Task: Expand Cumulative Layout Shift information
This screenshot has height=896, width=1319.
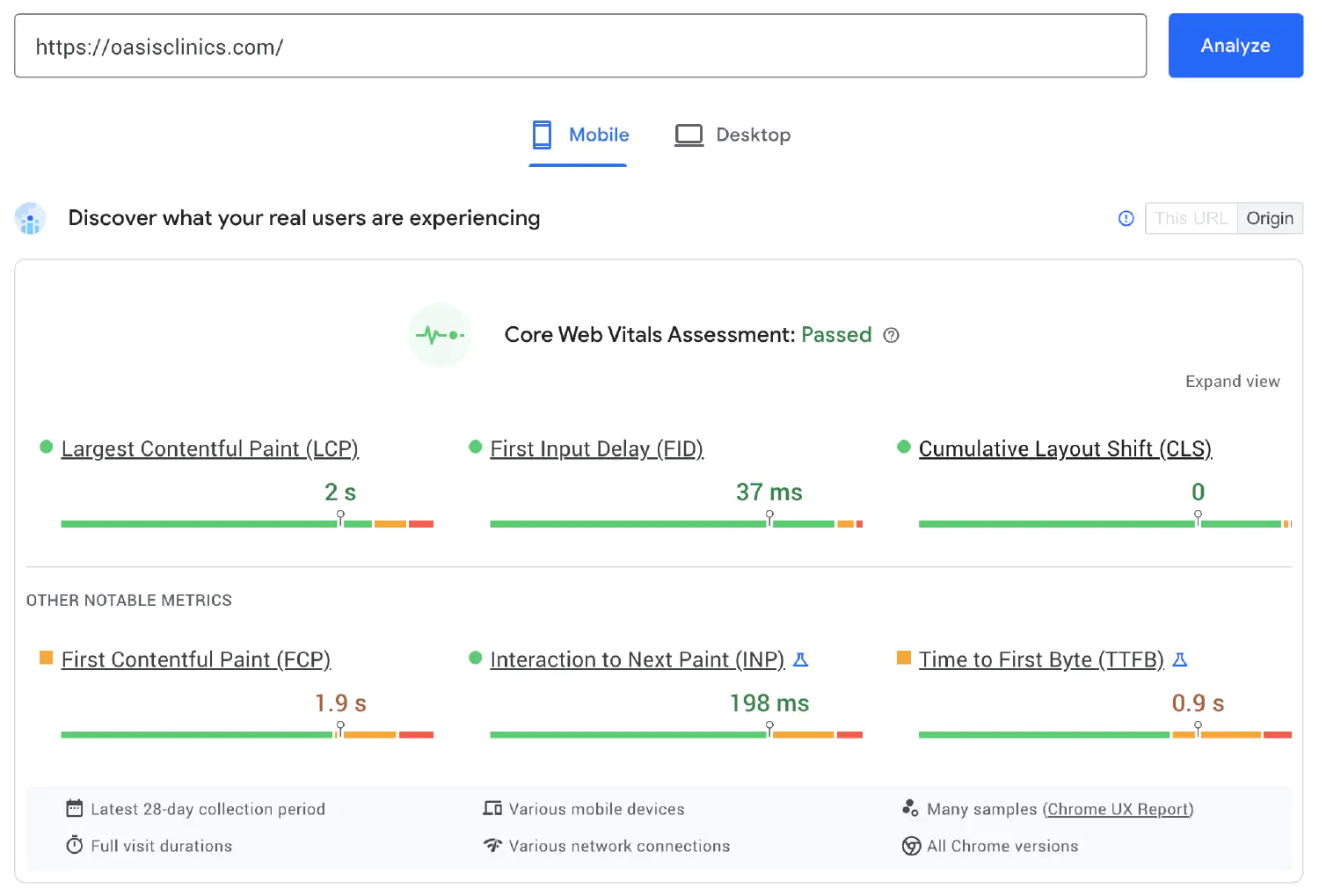Action: click(x=1065, y=448)
